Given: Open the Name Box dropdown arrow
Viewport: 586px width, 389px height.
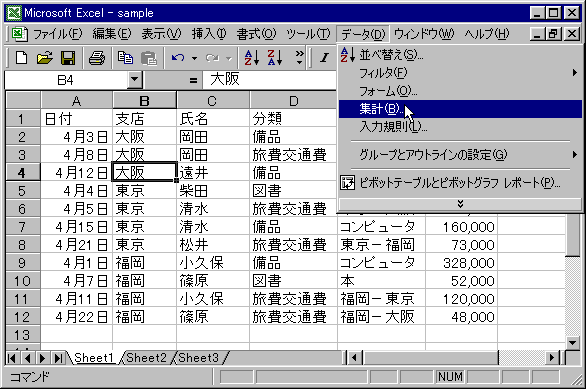Looking at the screenshot, I should pyautogui.click(x=135, y=79).
